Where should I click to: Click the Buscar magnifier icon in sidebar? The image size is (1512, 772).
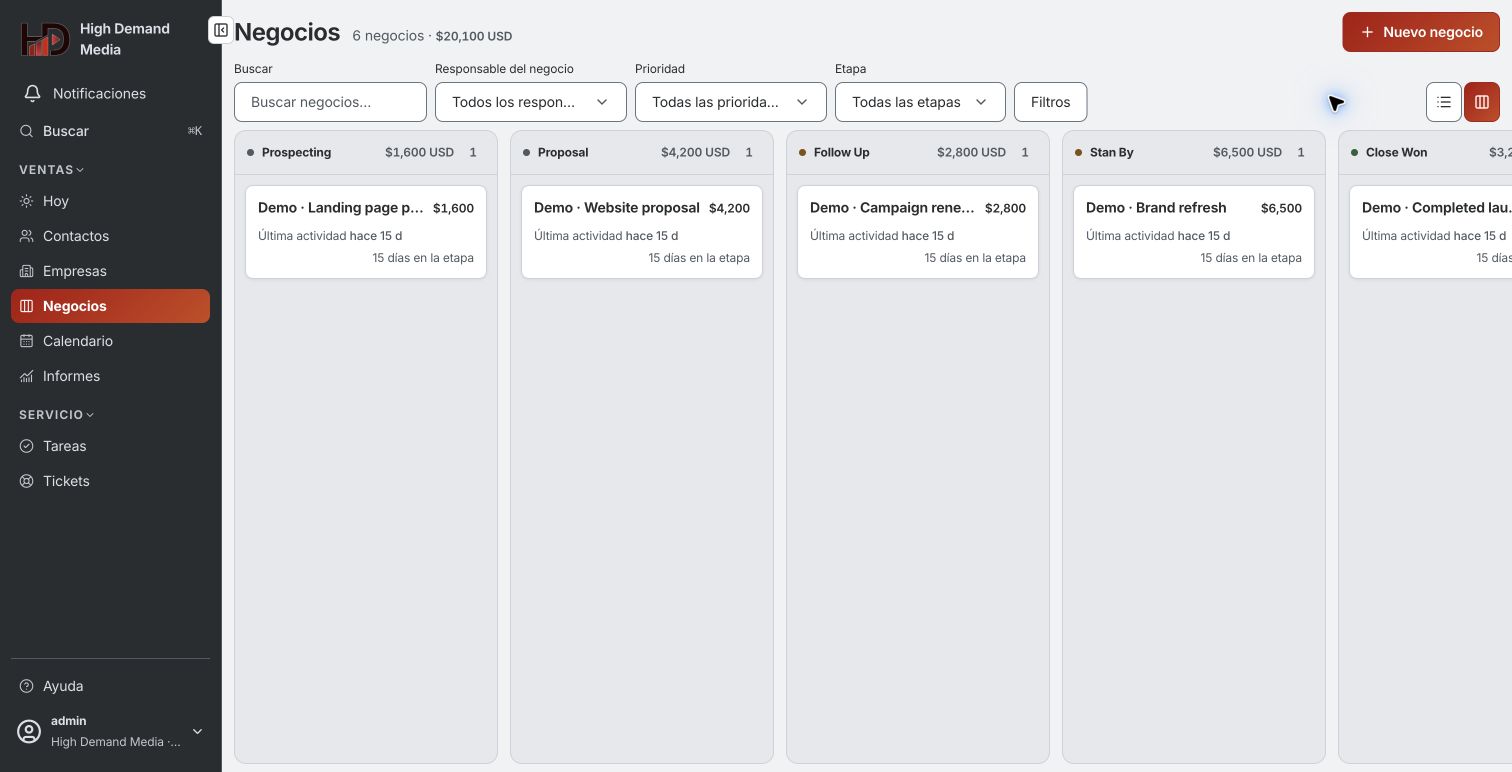click(26, 131)
